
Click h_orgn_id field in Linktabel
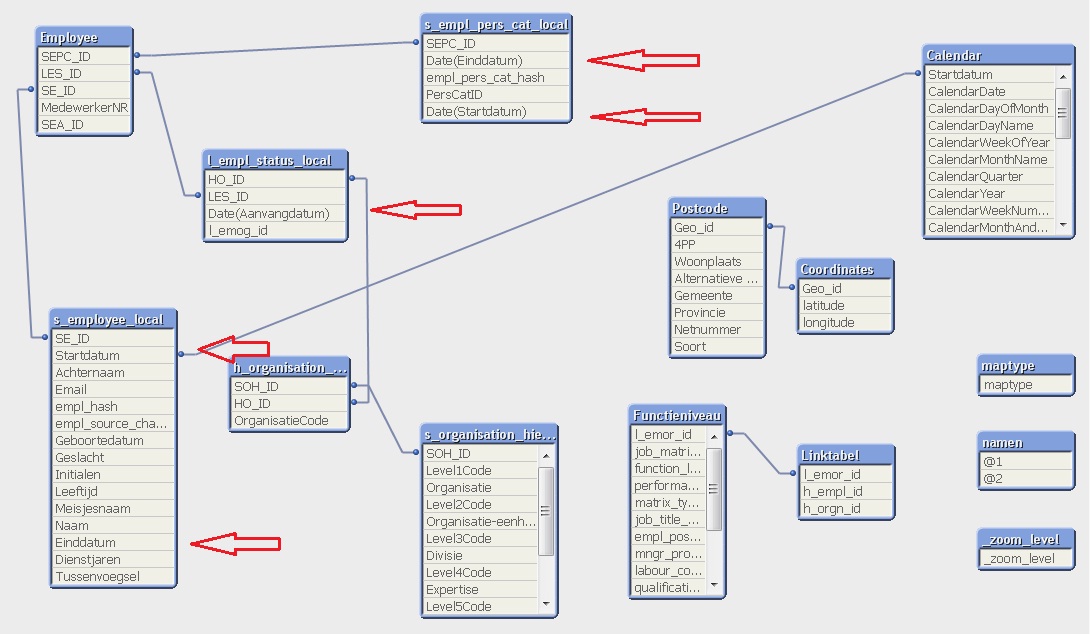coord(847,509)
